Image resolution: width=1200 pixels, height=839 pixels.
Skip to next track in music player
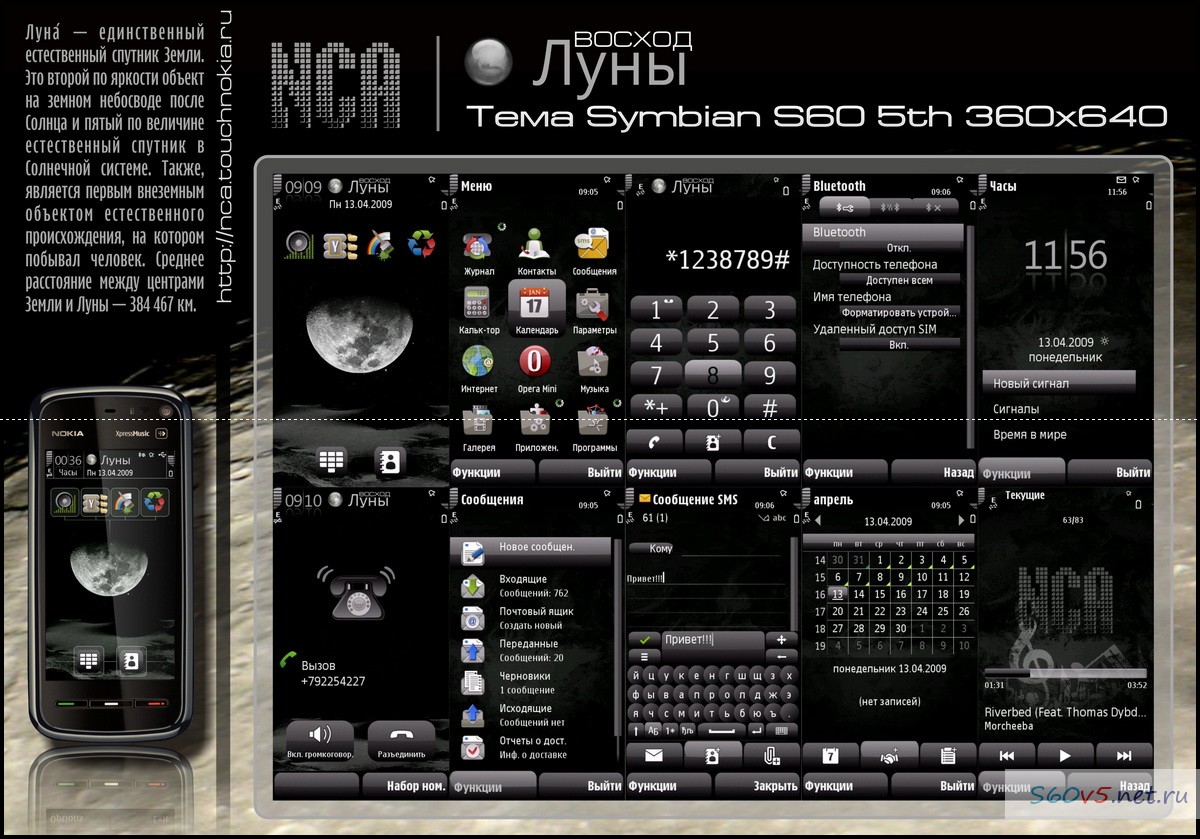[x=1124, y=756]
